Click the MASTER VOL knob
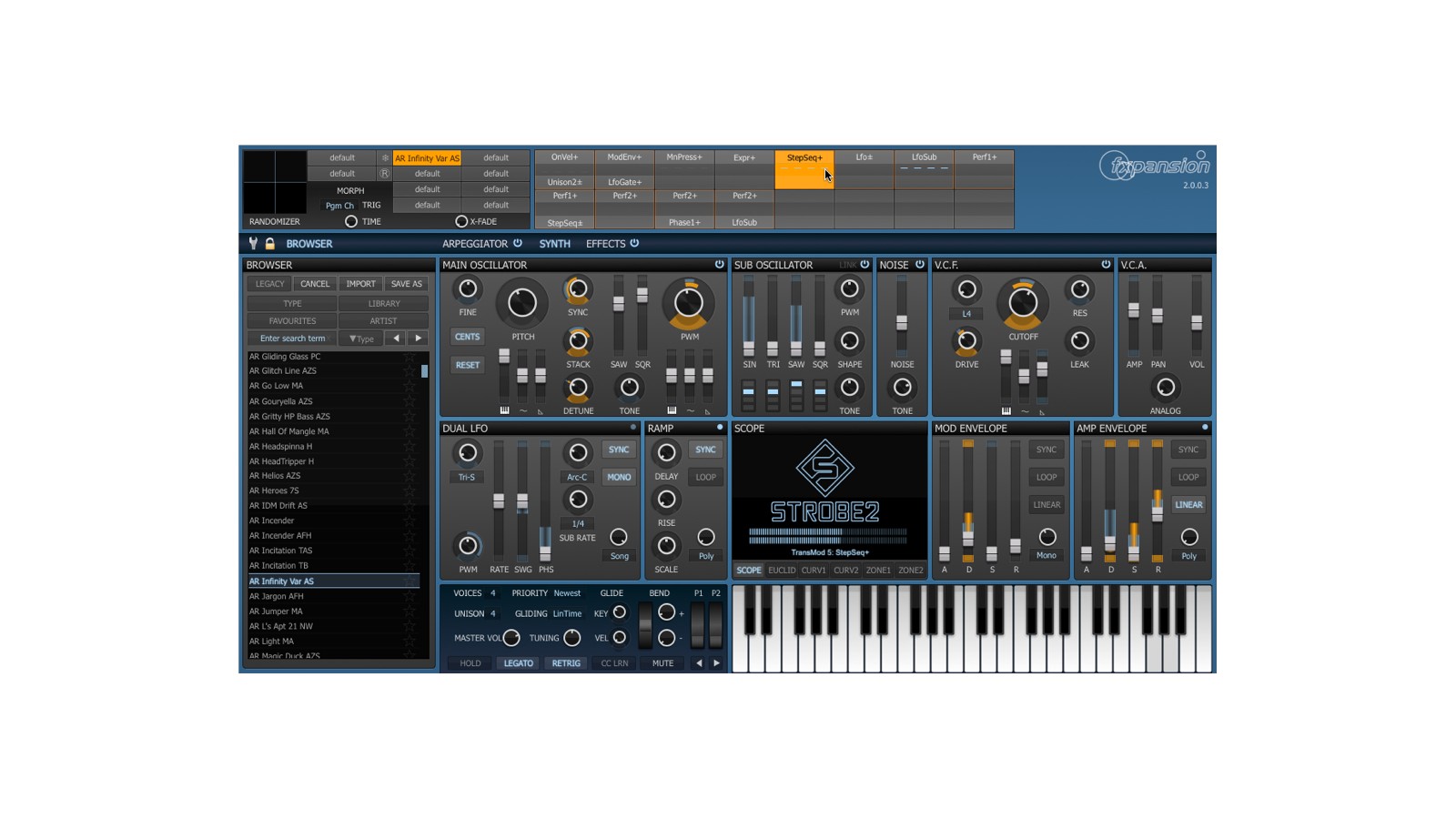This screenshot has height=819, width=1456. pos(511,638)
